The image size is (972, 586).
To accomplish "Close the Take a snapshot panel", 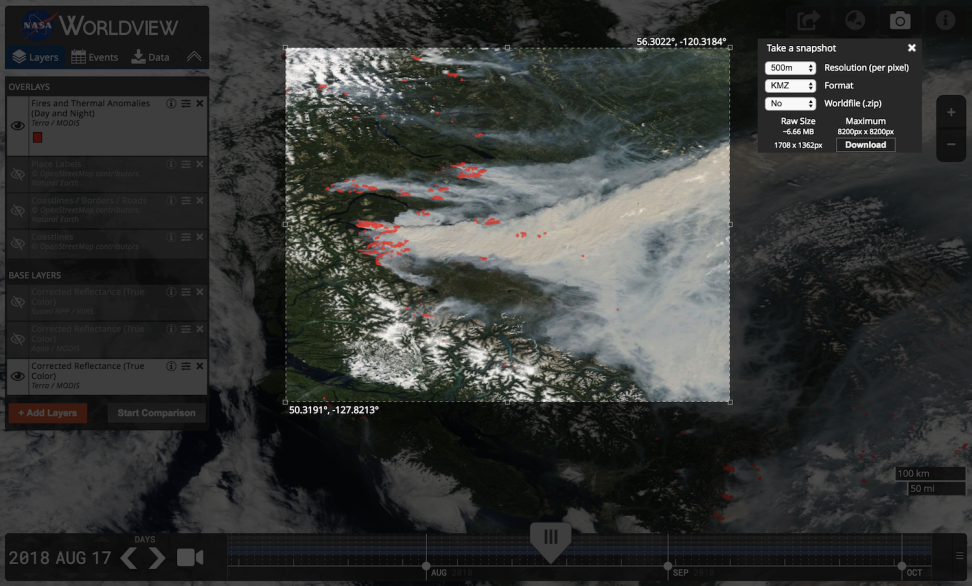I will tap(912, 48).
